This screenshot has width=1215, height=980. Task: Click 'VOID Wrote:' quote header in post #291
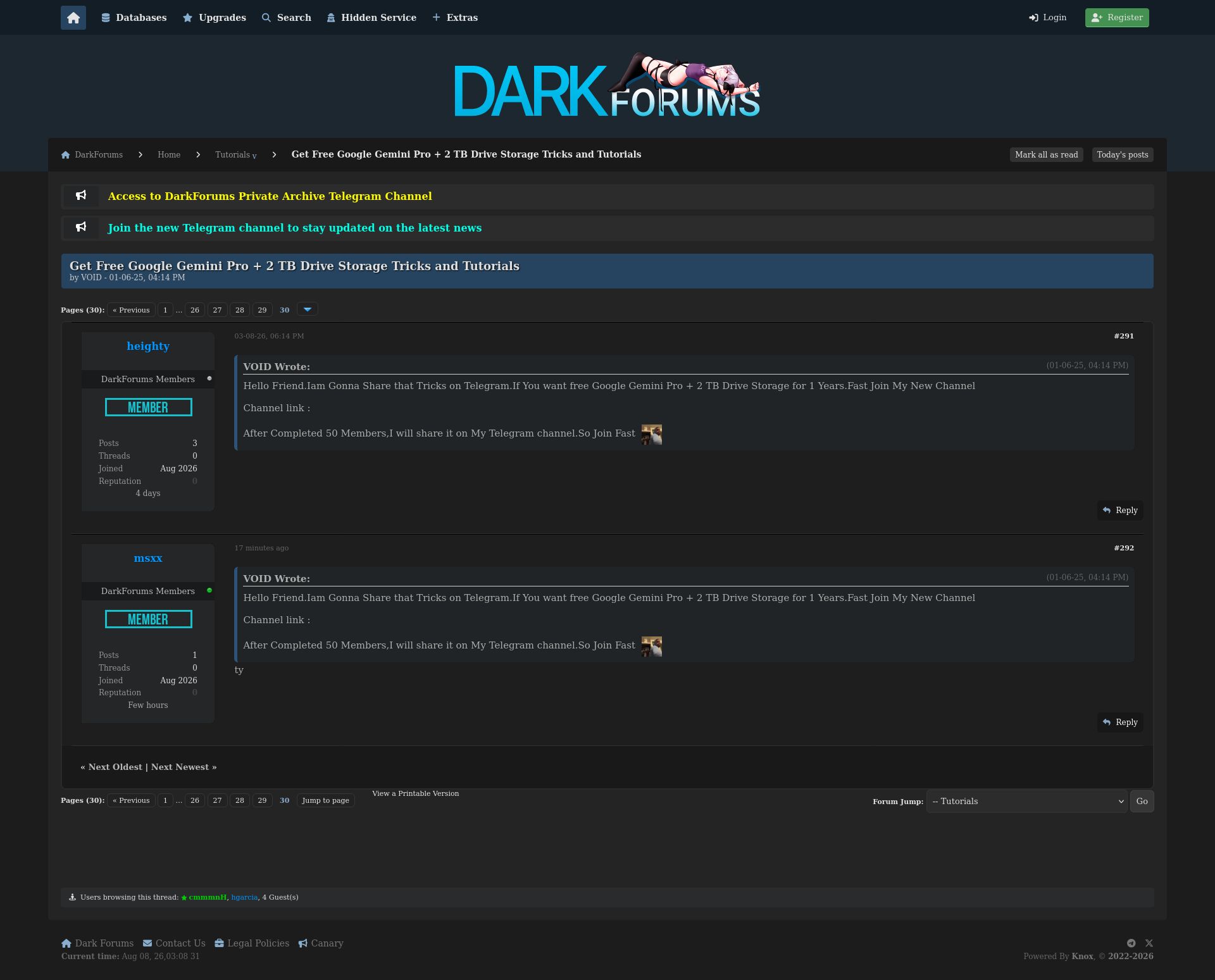[x=277, y=367]
